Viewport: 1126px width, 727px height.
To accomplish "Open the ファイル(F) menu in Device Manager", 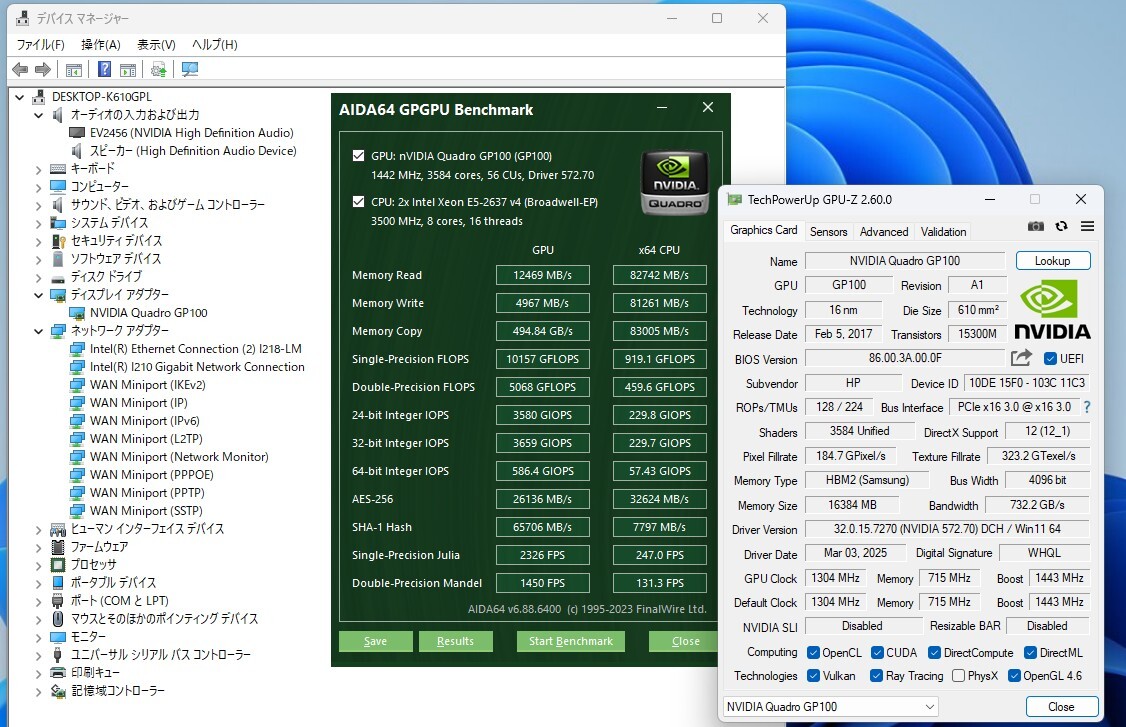I will (x=40, y=45).
